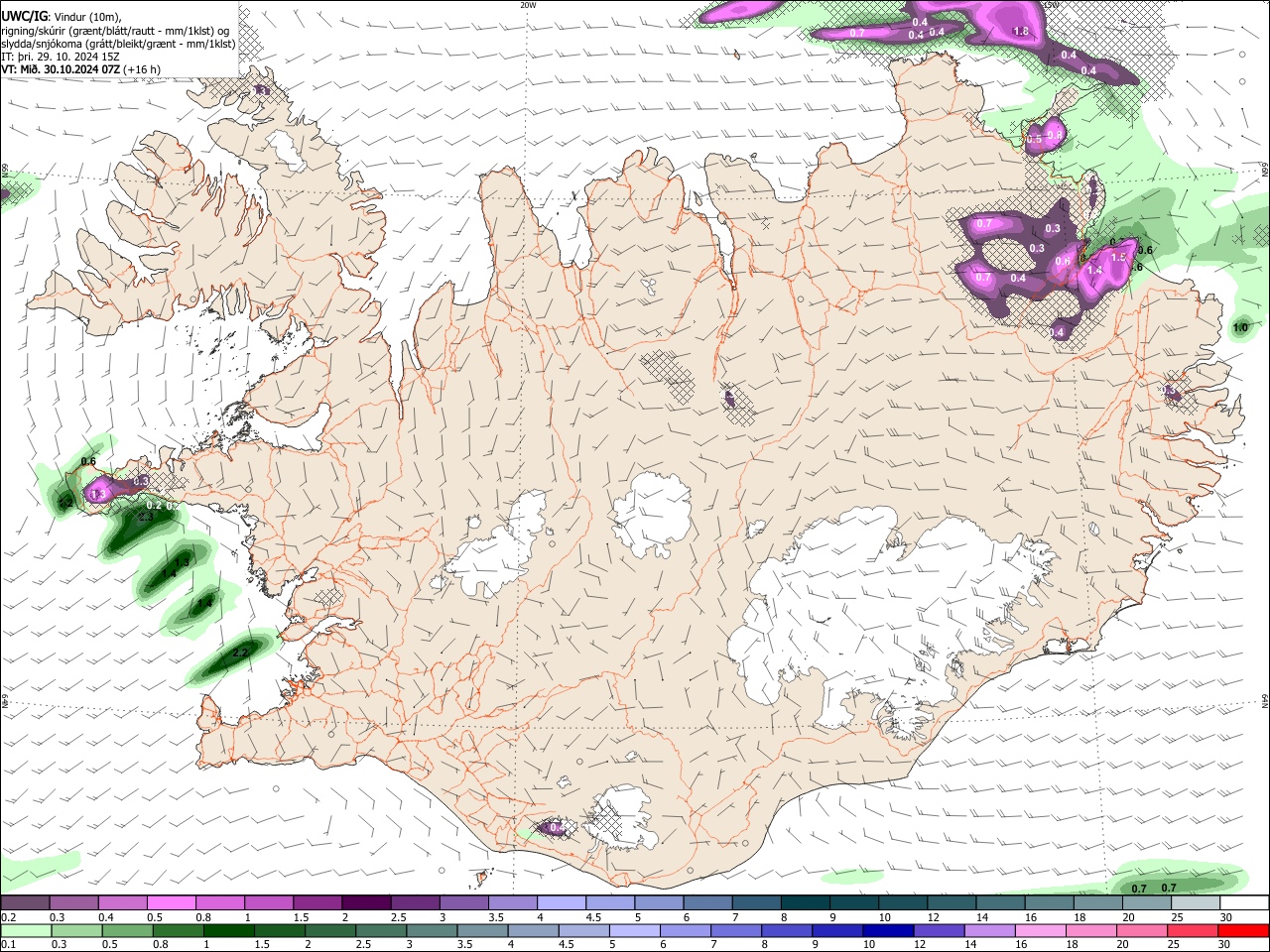Click the '10' label in the lower legend row
The height and width of the screenshot is (952, 1270).
click(868, 944)
